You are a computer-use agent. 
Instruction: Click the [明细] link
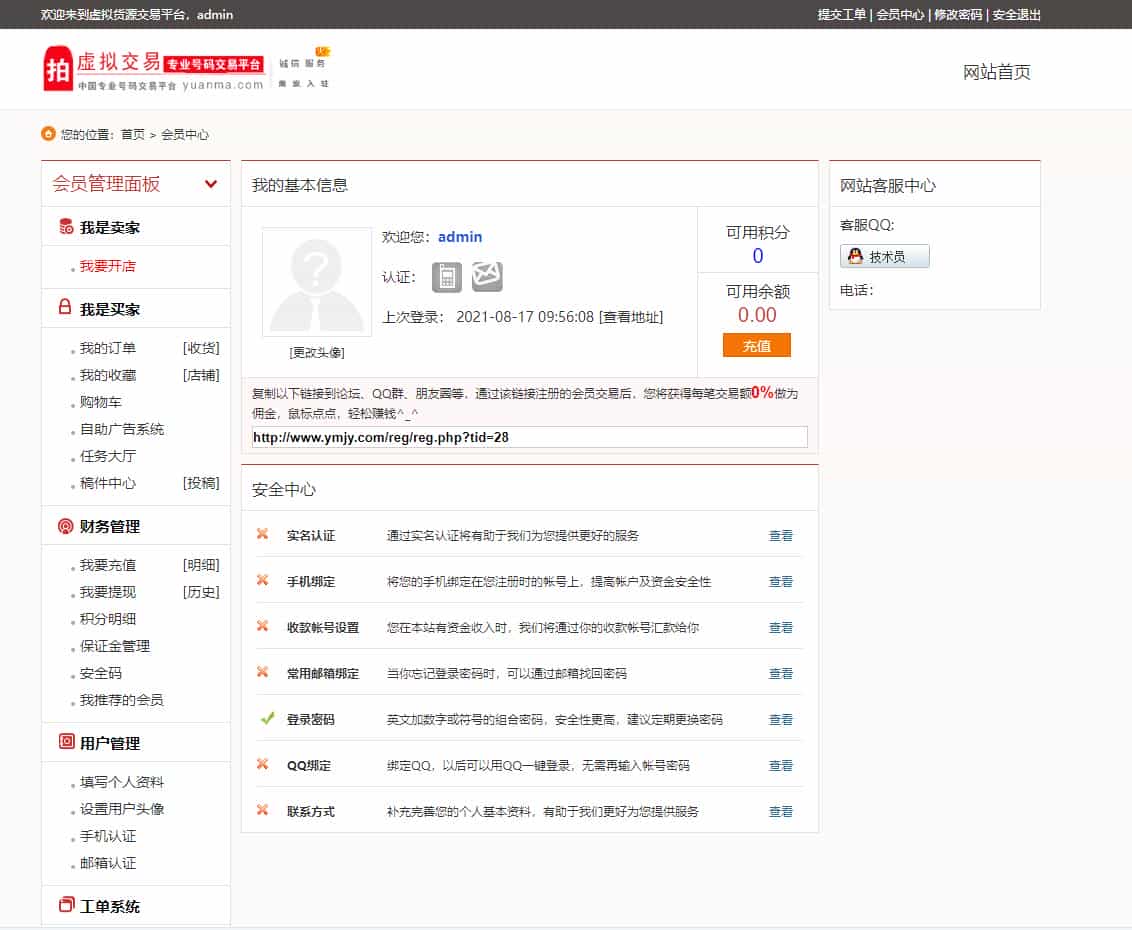tap(201, 565)
